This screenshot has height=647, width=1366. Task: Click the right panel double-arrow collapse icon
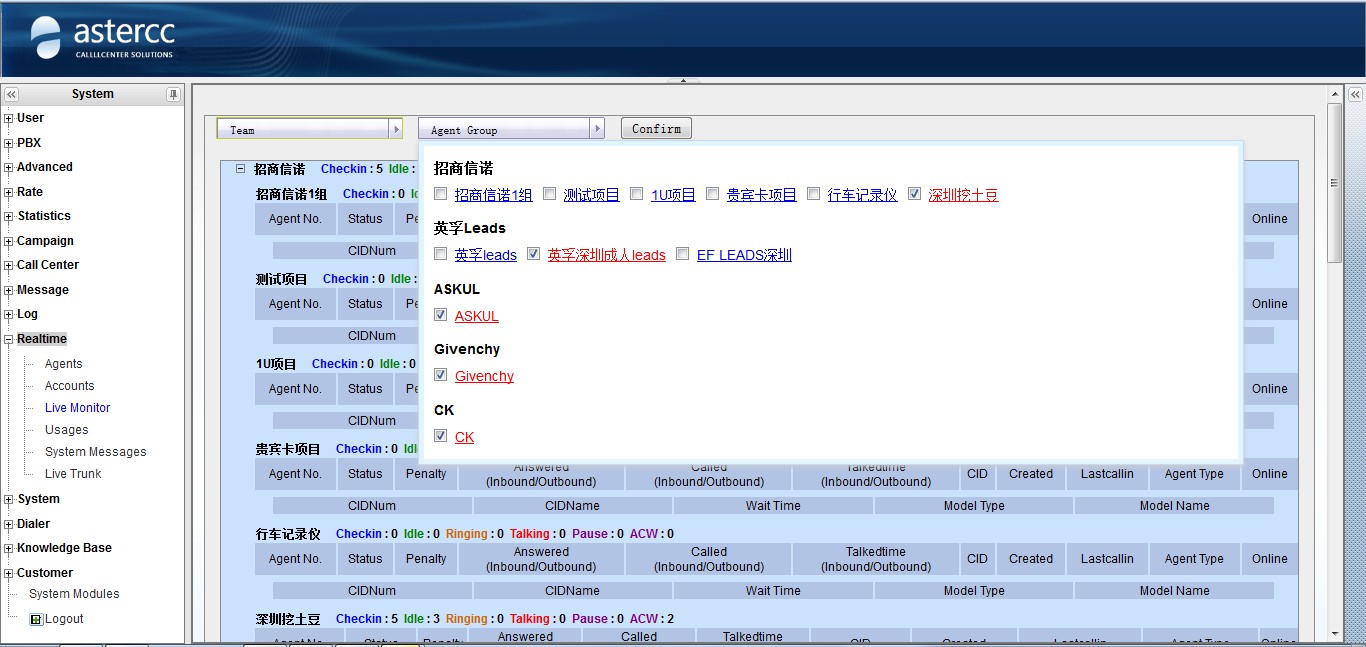coord(1355,94)
